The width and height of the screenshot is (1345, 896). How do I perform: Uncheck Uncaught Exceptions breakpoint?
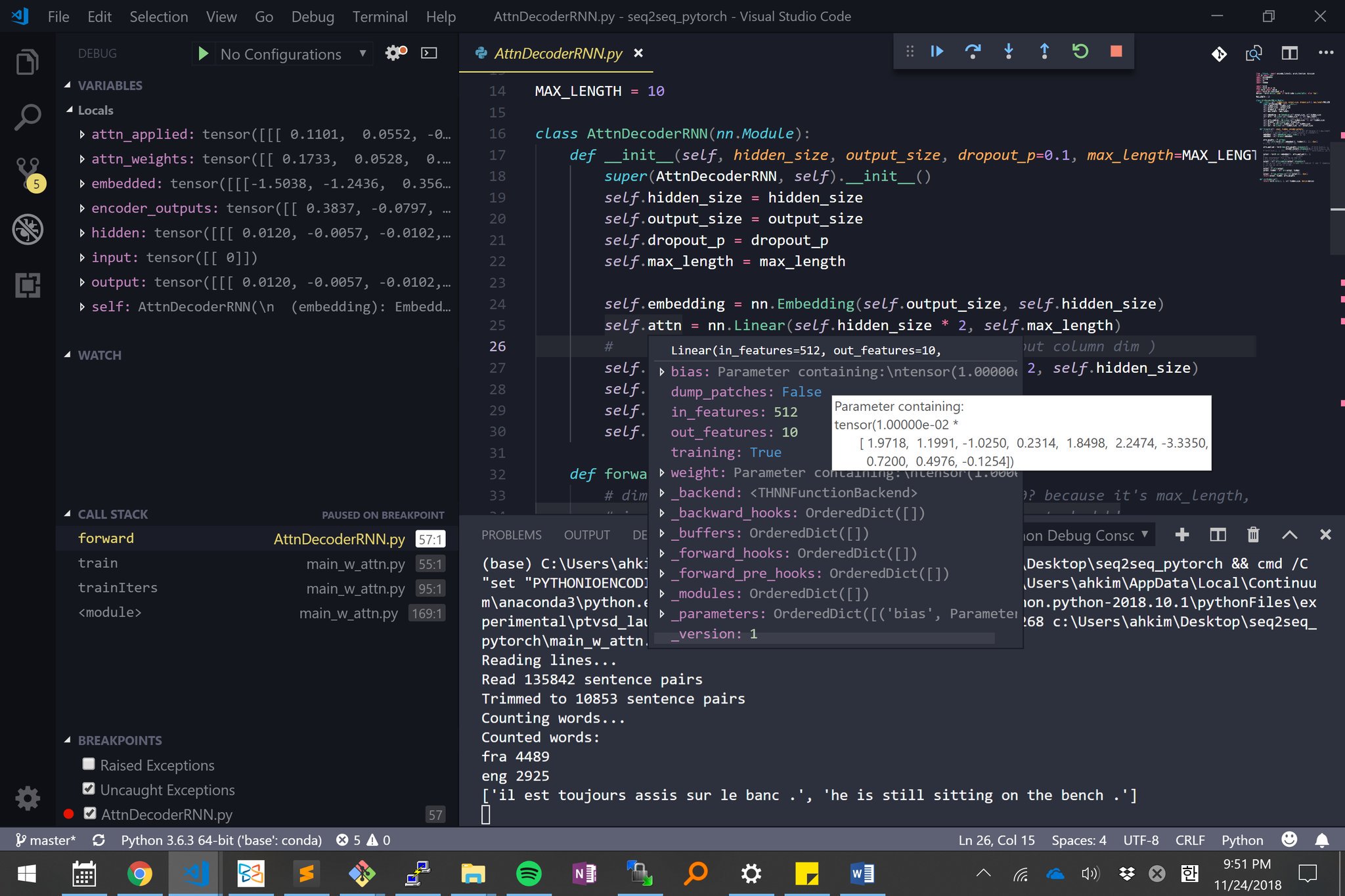click(x=89, y=789)
